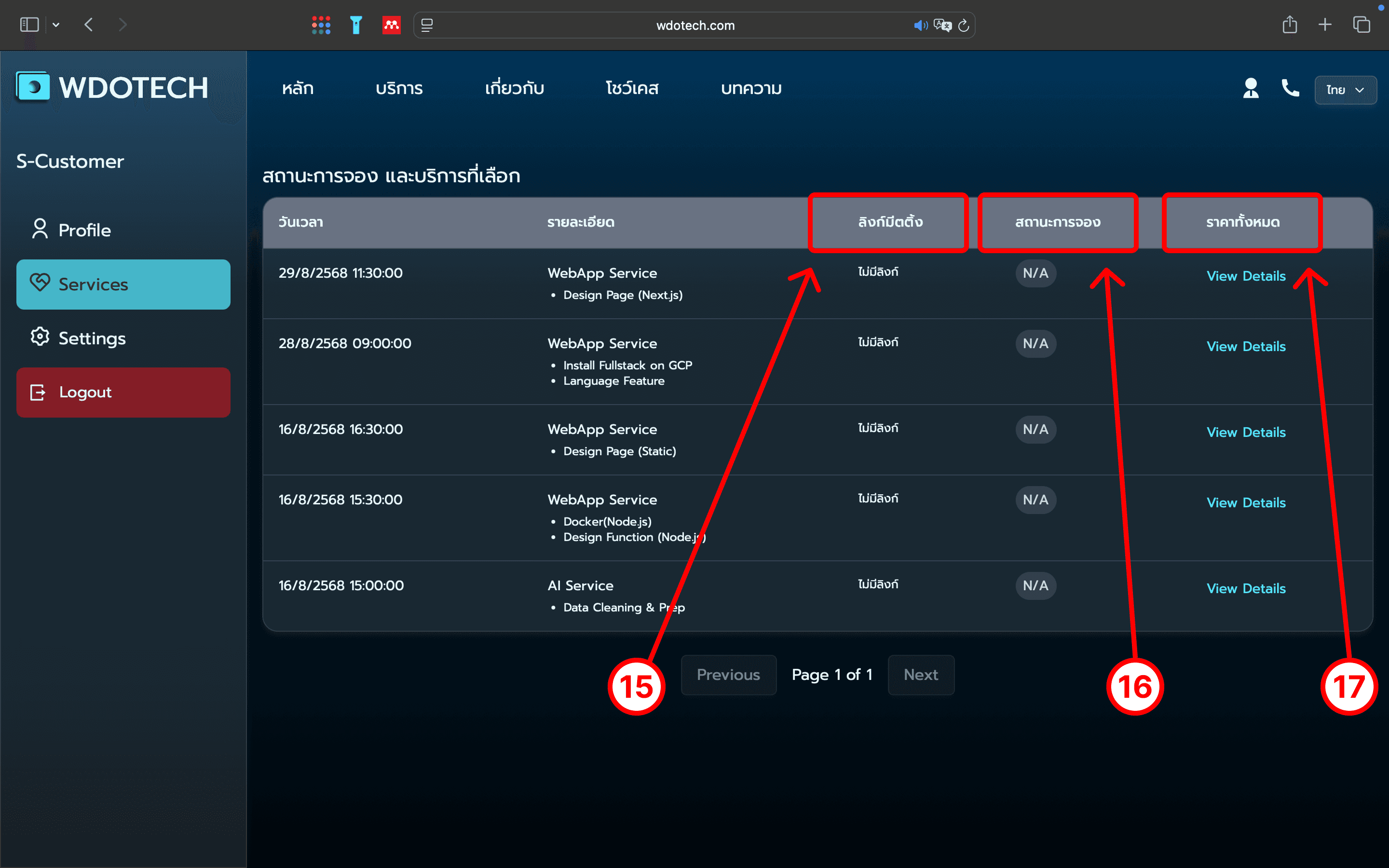
Task: Click the WDOTECH logo
Action: (112, 87)
